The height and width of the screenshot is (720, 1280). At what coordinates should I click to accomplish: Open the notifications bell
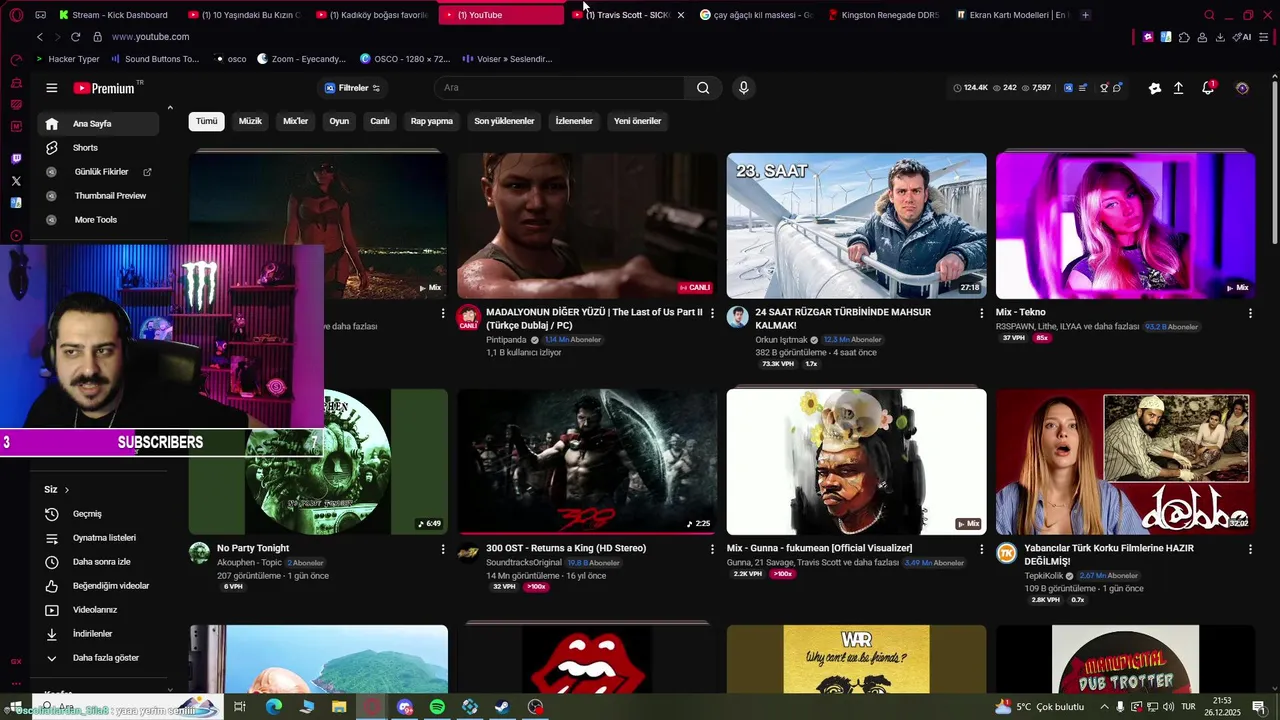(x=1208, y=88)
